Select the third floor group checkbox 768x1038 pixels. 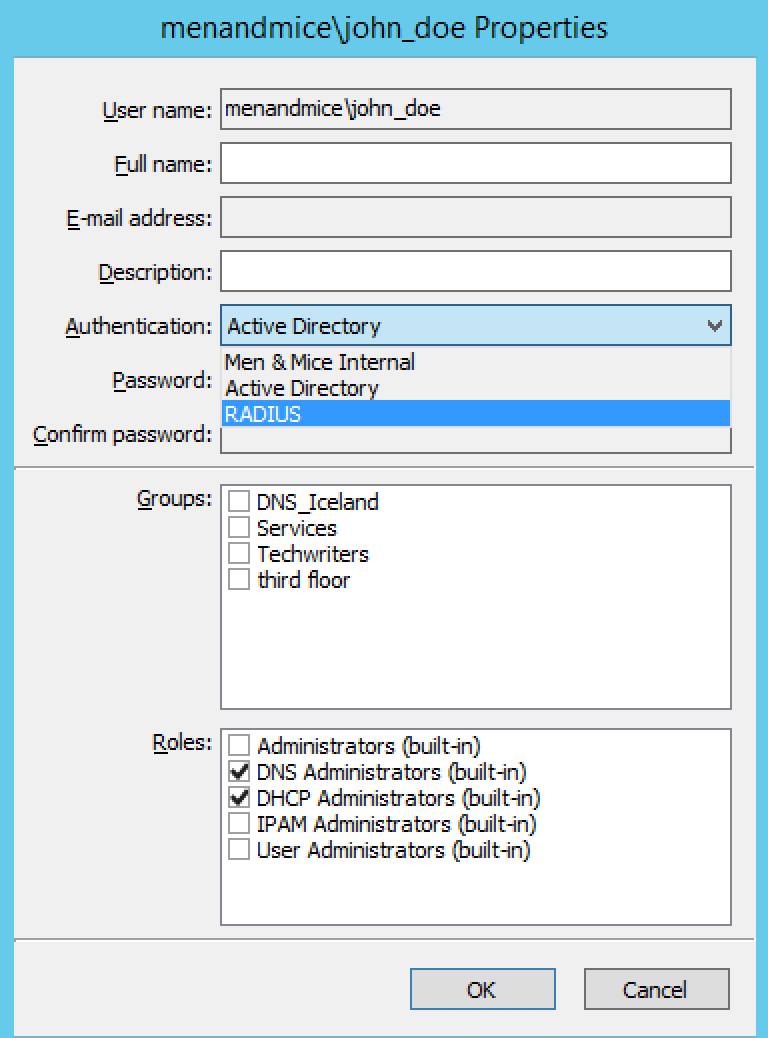coord(239,580)
